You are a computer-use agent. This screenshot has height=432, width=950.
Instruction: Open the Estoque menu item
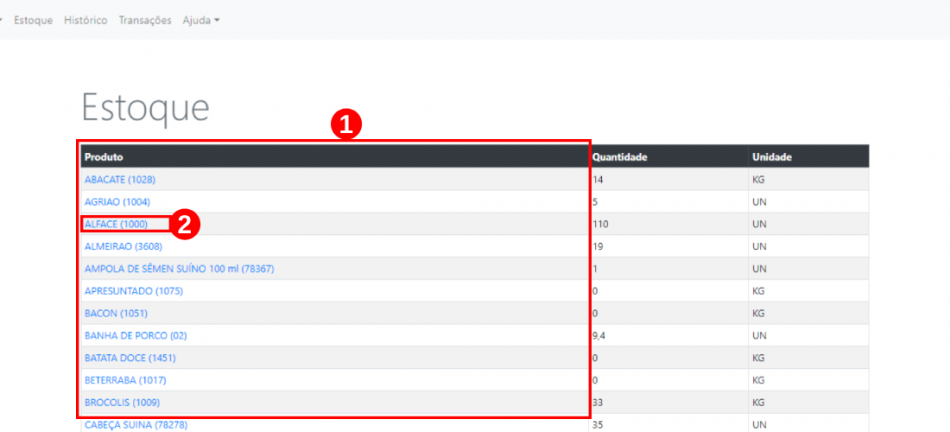[x=33, y=21]
